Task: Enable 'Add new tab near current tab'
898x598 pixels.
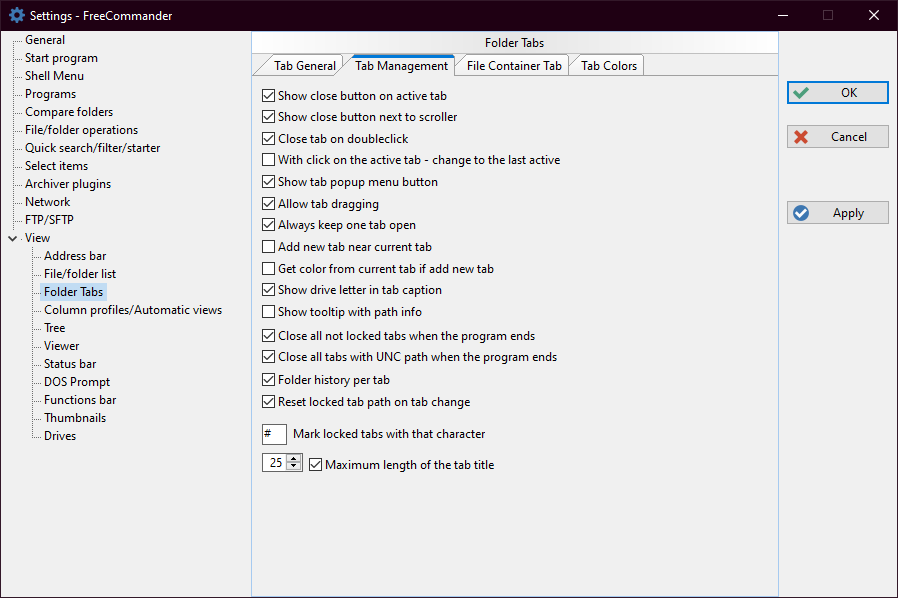Action: [268, 247]
